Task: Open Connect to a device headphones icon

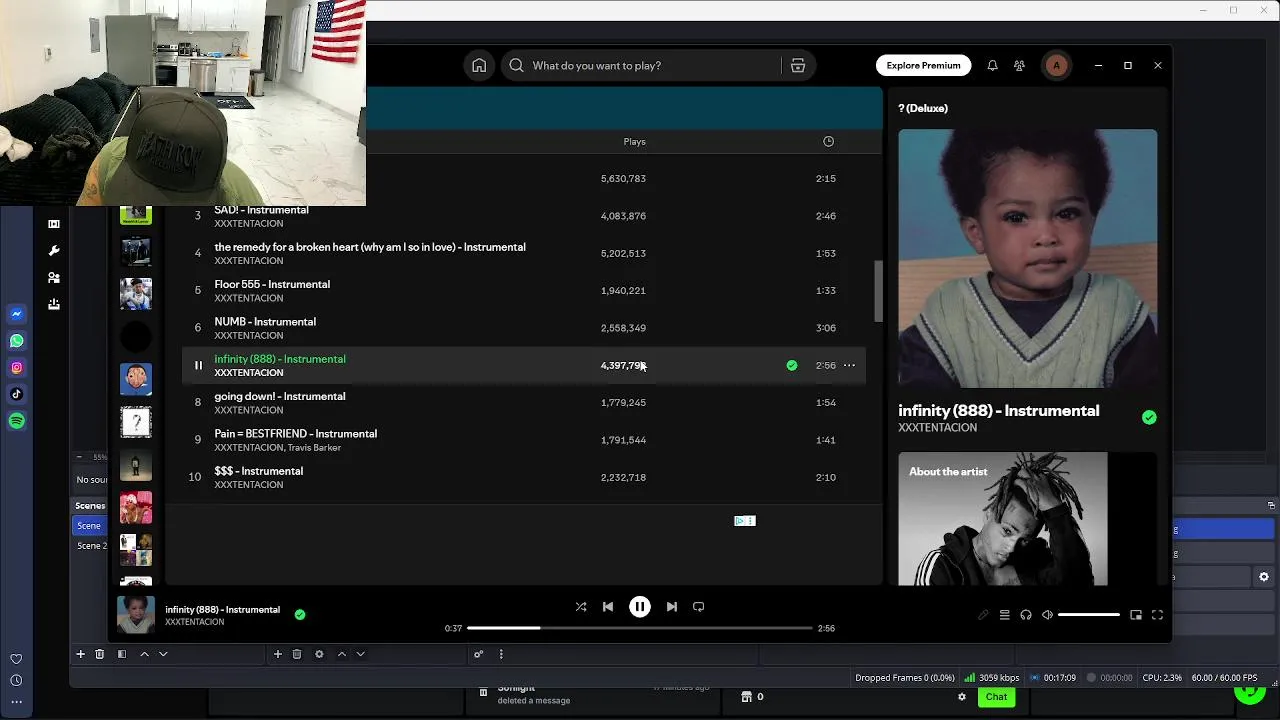Action: click(x=1026, y=615)
